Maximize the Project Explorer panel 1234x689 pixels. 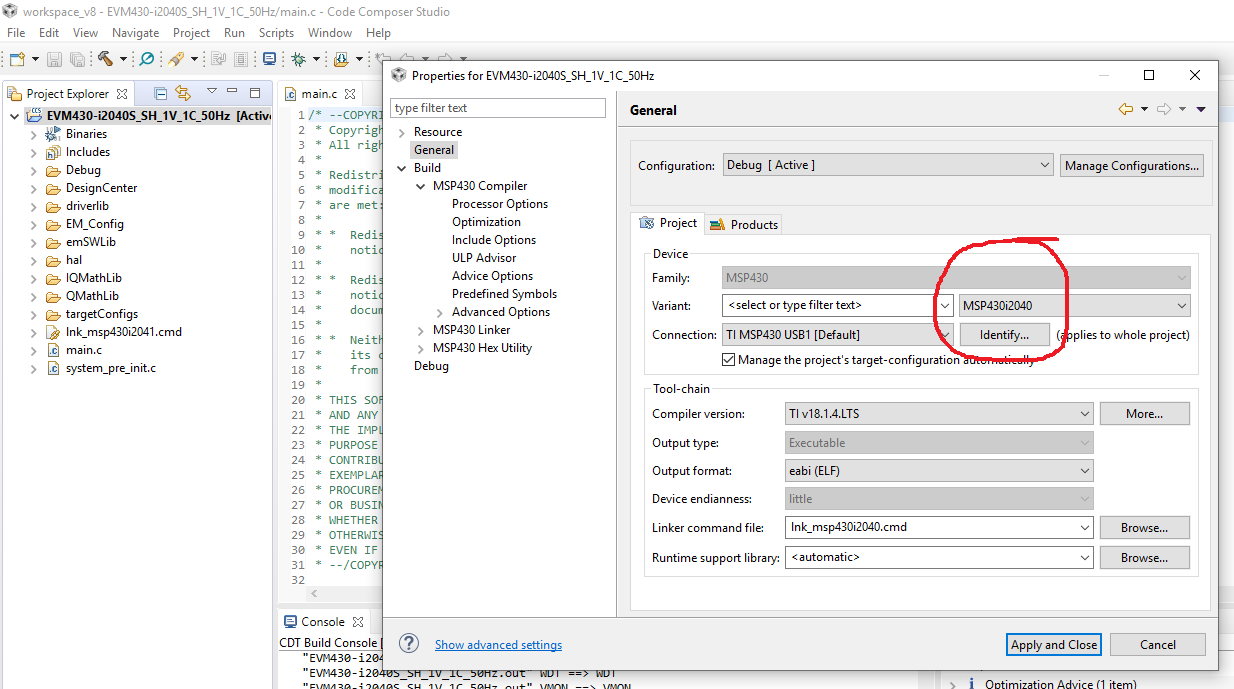point(257,92)
